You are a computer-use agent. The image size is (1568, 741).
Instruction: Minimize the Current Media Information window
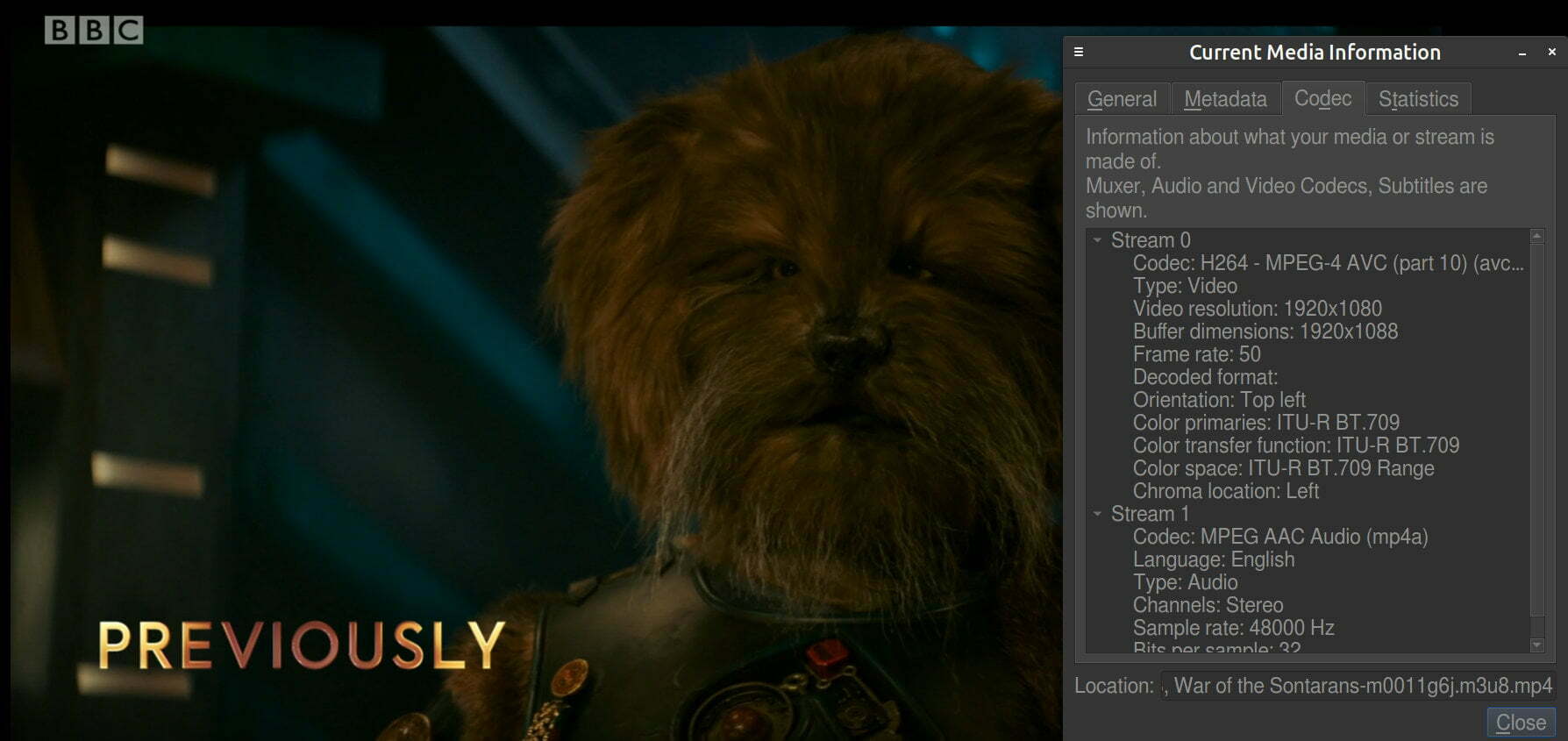[1522, 53]
